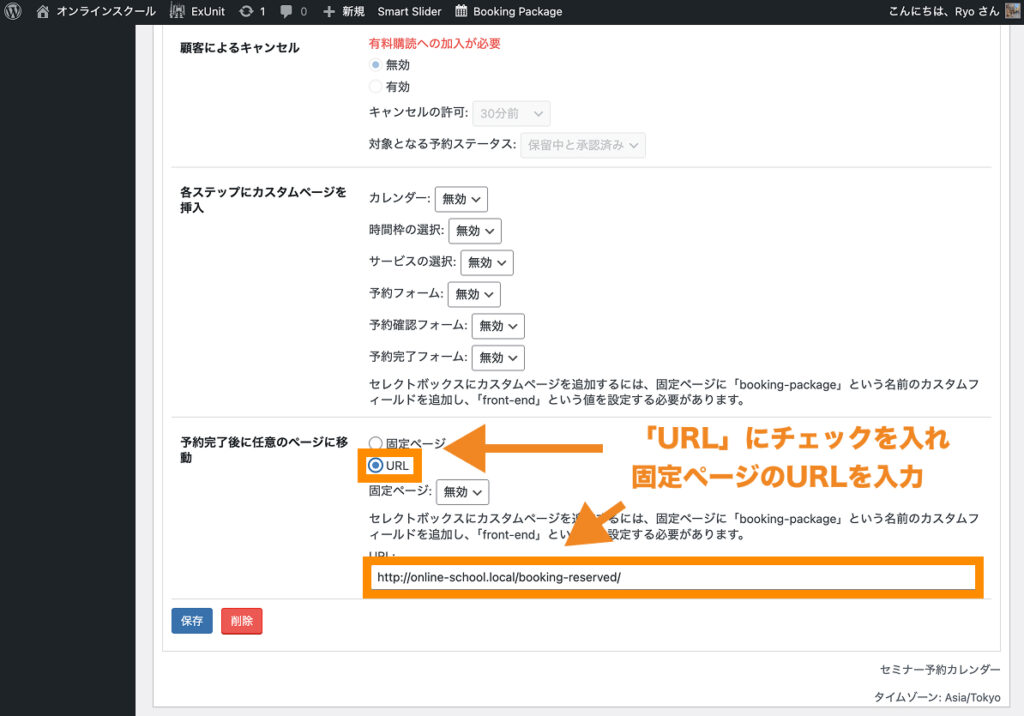Select 有効 radio for customer cancellation
The height and width of the screenshot is (716, 1024).
376,87
